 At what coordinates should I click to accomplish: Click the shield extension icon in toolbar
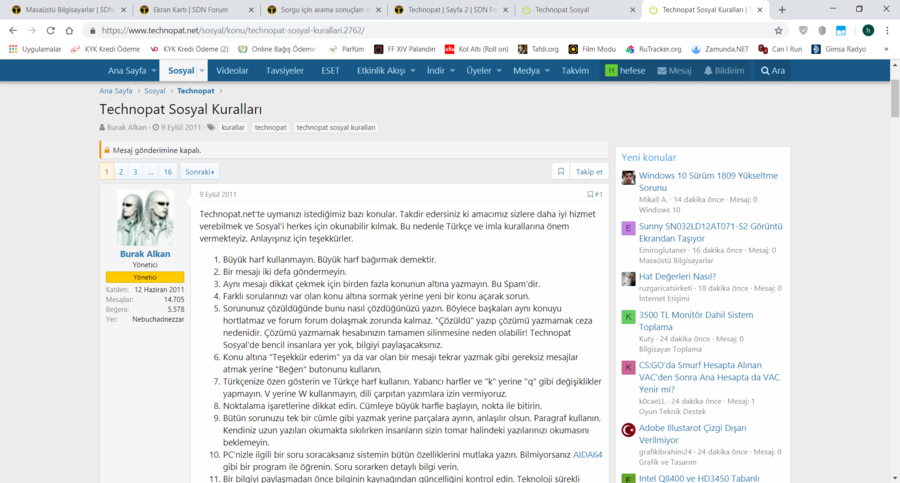click(x=803, y=30)
